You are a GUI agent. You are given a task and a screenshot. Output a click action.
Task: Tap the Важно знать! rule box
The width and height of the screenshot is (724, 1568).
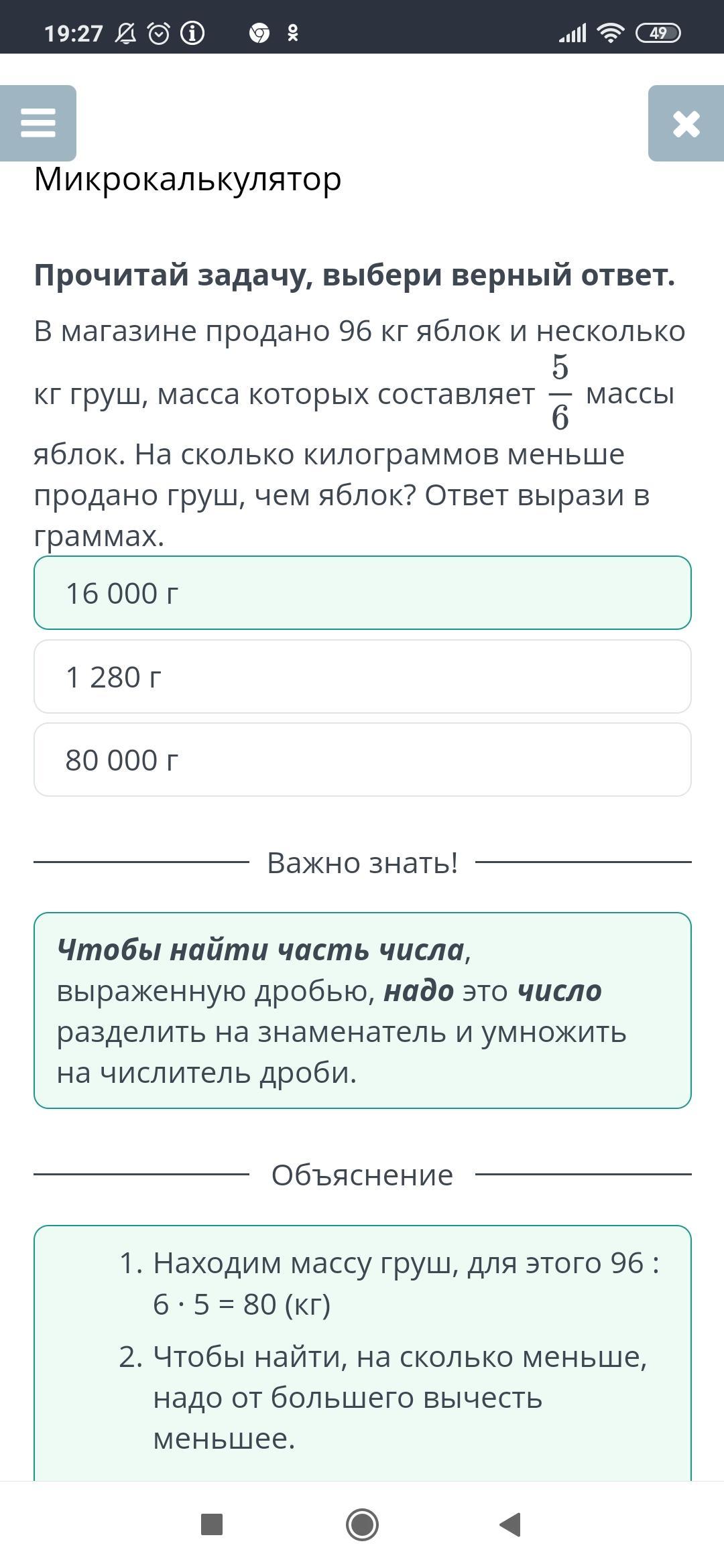[x=363, y=1010]
